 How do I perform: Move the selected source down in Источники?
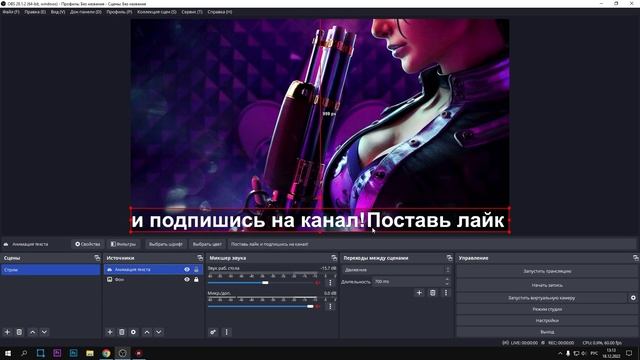click(159, 332)
